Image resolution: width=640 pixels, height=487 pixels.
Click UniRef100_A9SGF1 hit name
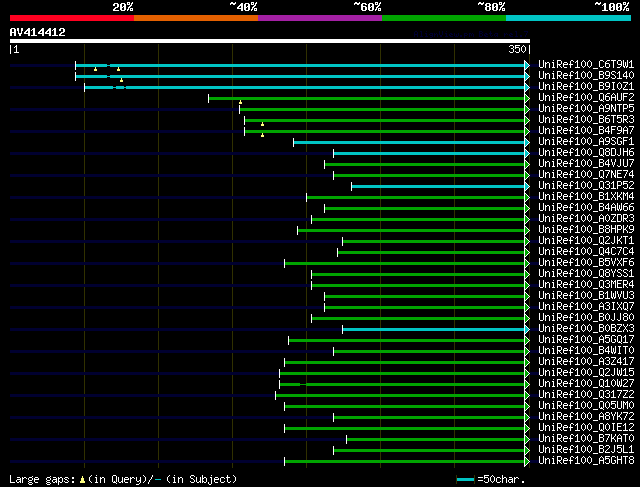click(586, 142)
